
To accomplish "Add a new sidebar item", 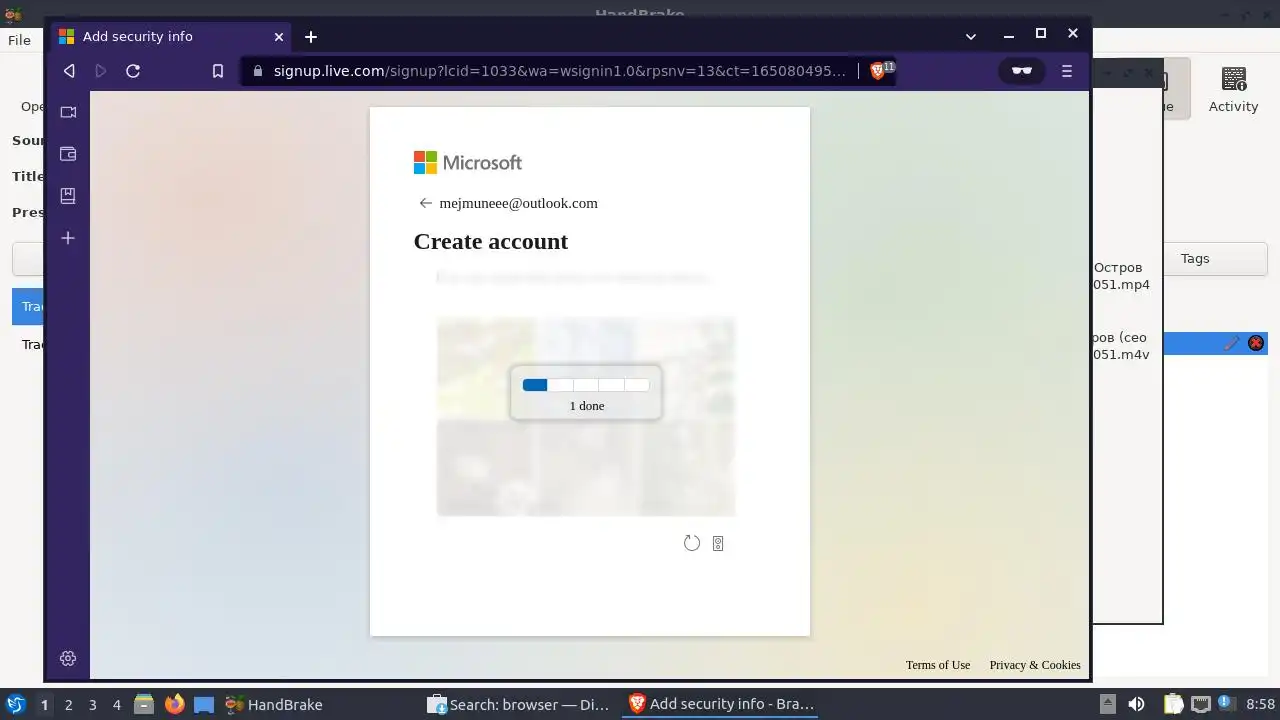I will click(x=68, y=238).
